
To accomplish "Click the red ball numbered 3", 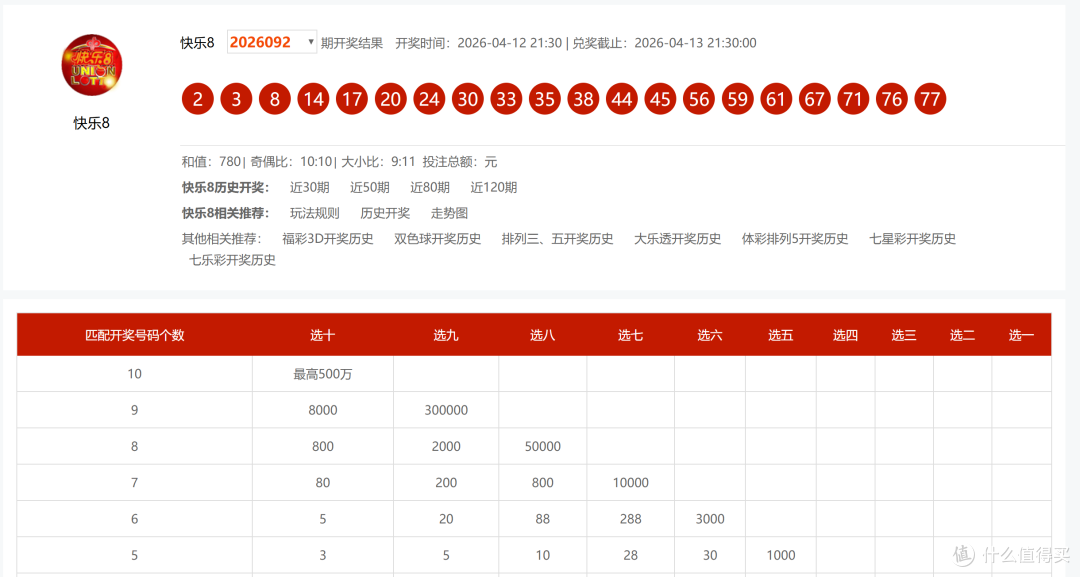I will 236,99.
